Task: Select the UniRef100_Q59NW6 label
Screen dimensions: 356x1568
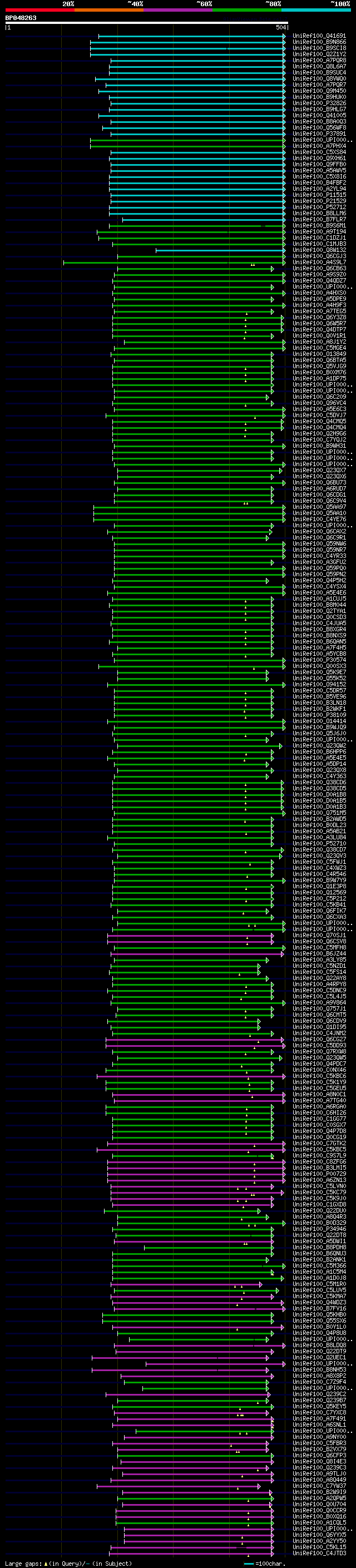Action: point(319,544)
